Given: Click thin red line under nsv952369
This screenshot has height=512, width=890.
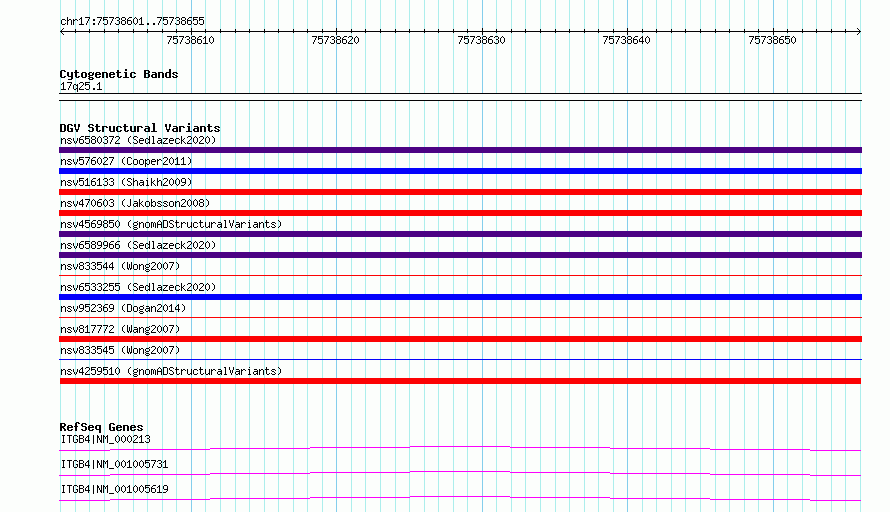Looking at the screenshot, I should click(x=460, y=317).
